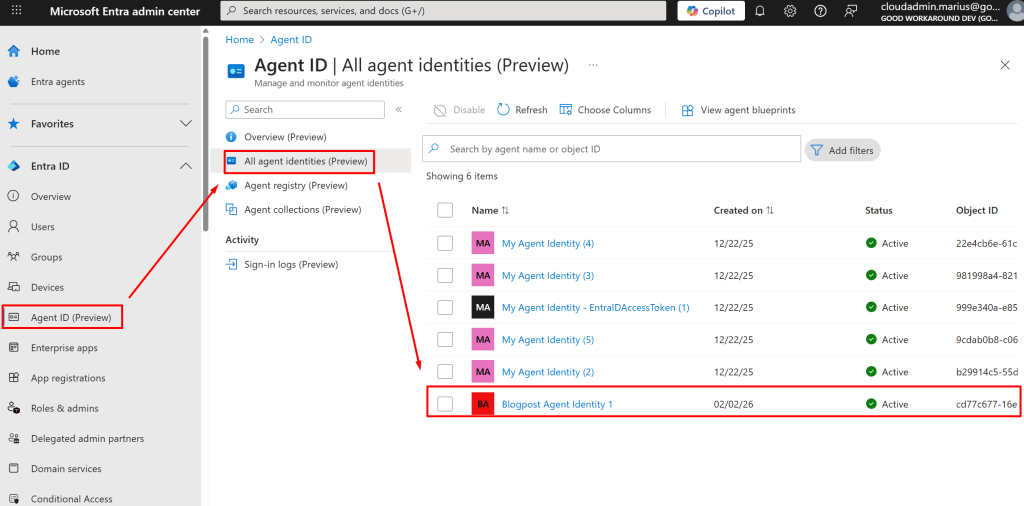Expand the Favorites section chevron

click(x=185, y=124)
